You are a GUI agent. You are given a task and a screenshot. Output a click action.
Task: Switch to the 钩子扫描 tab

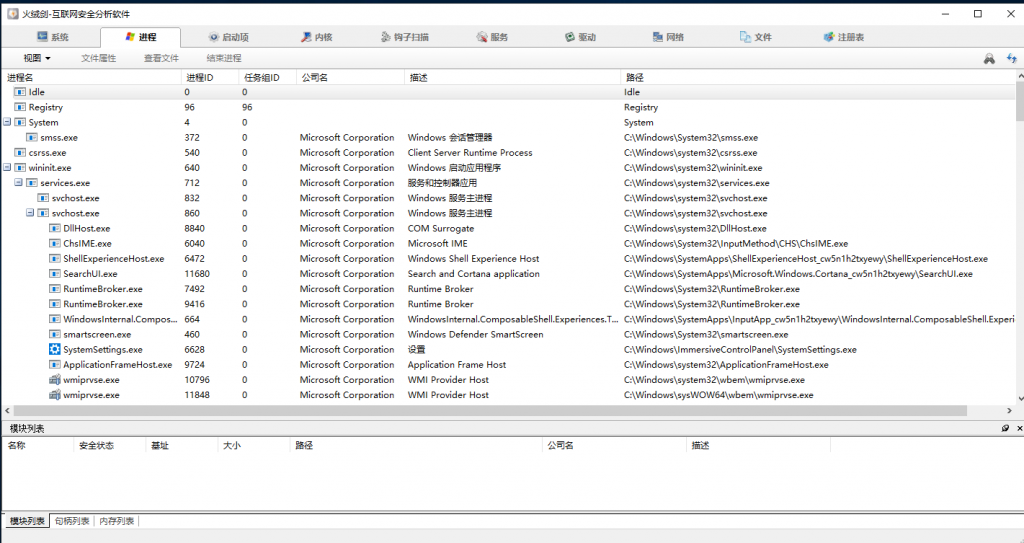tap(405, 37)
